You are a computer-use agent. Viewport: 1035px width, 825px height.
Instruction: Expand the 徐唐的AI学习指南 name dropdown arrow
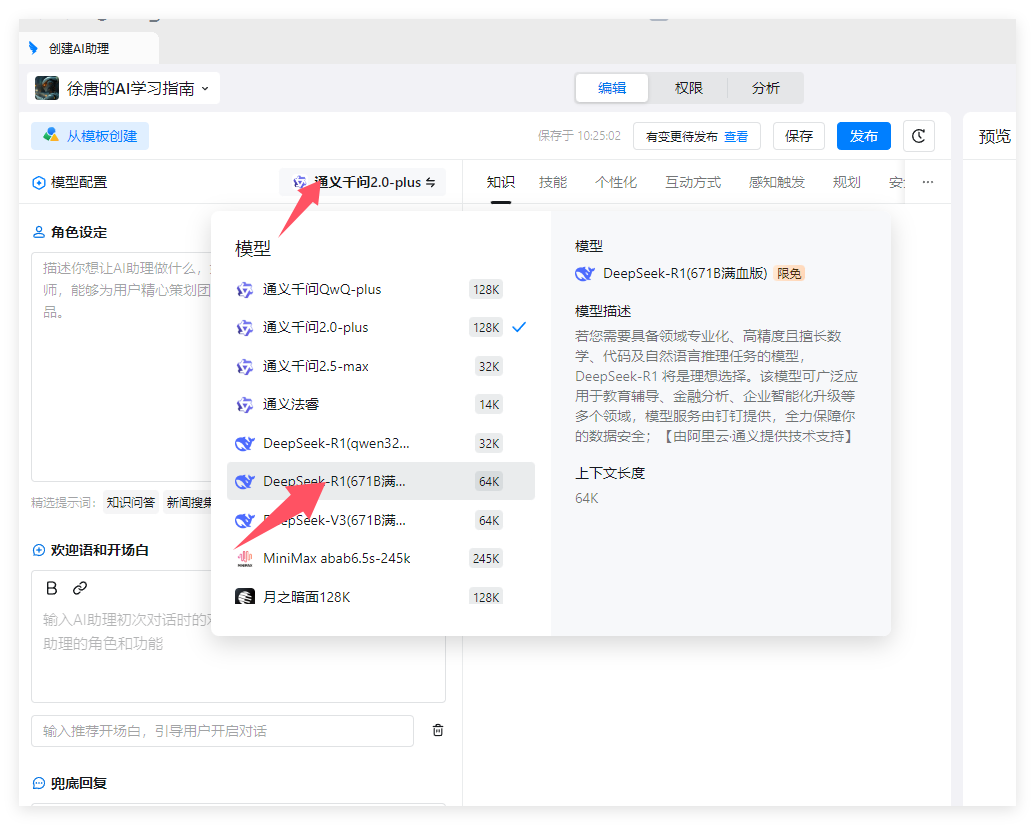click(x=205, y=88)
